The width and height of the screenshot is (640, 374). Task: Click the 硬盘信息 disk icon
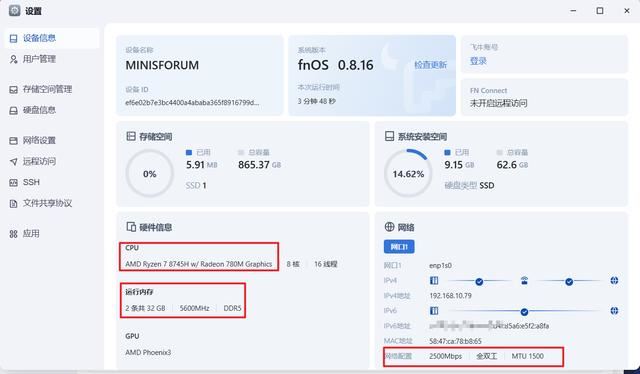[x=13, y=110]
